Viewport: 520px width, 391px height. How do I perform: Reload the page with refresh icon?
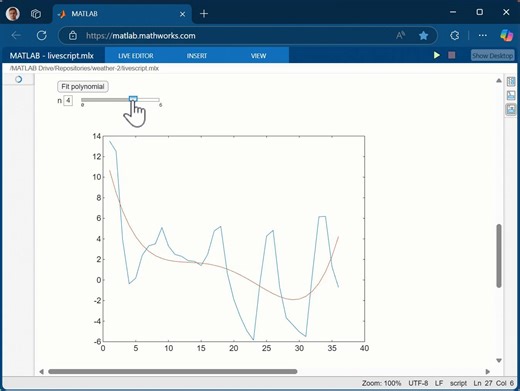42,35
